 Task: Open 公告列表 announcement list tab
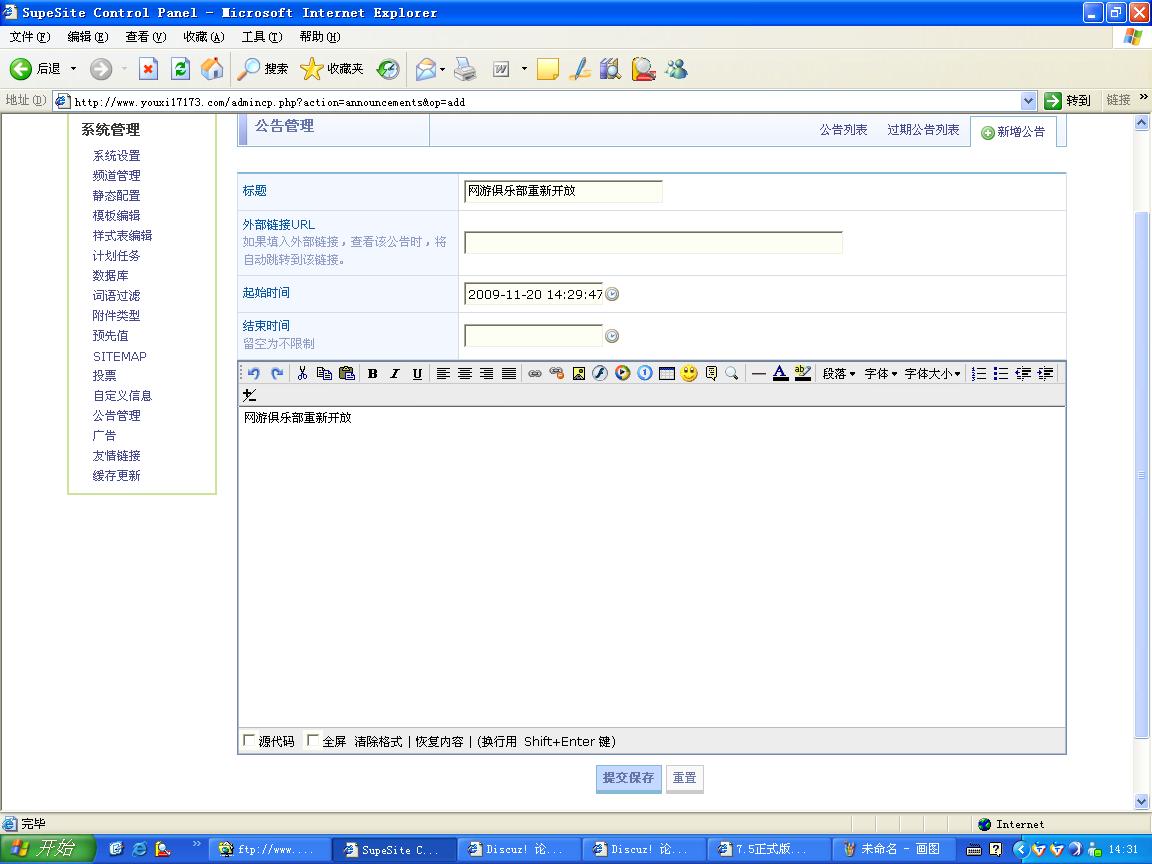pos(843,129)
